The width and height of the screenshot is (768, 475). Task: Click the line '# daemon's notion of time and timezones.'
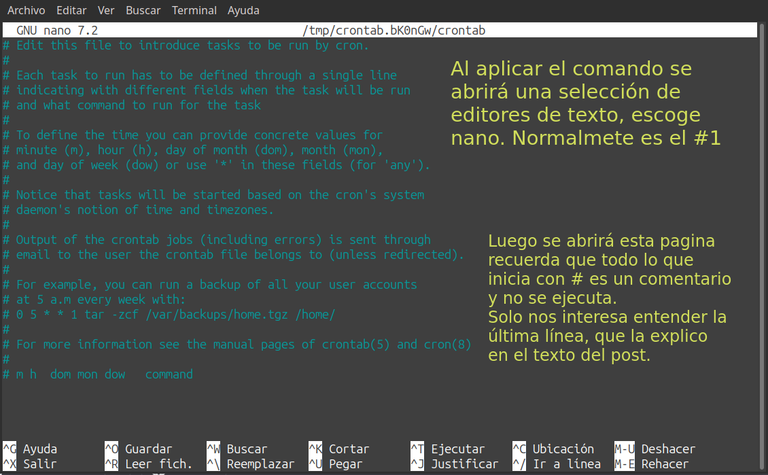click(x=138, y=210)
